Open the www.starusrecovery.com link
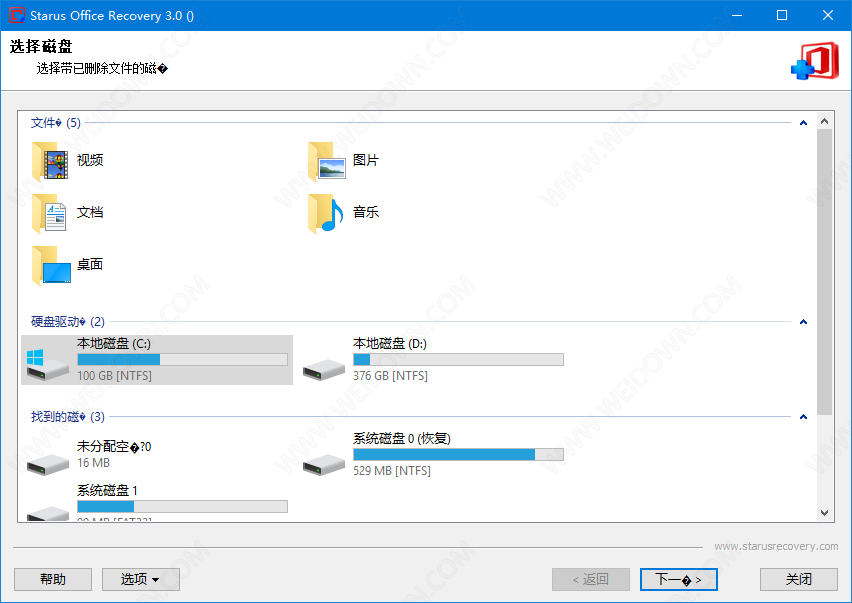 776,547
